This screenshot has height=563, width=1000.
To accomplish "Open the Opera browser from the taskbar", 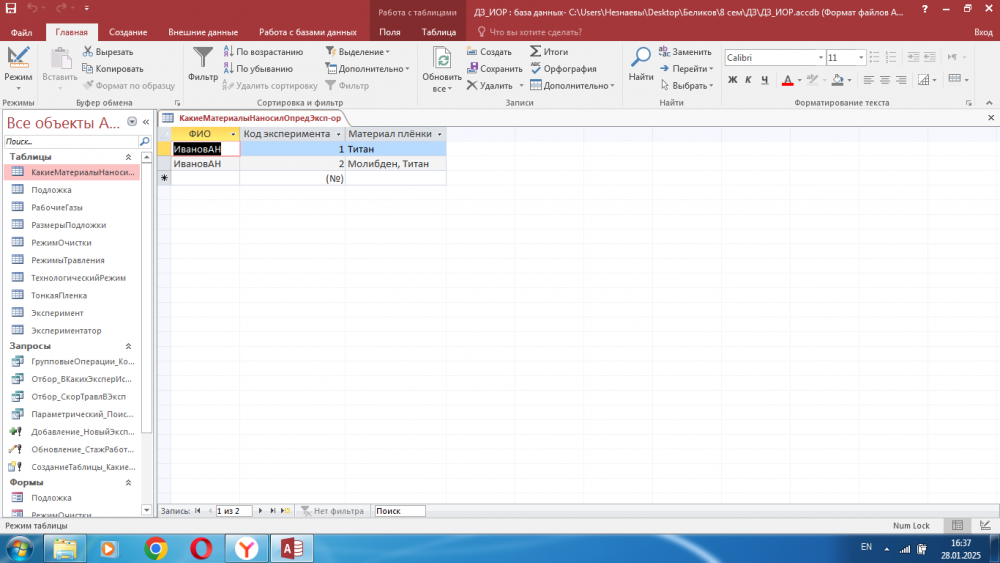I will coord(201,548).
